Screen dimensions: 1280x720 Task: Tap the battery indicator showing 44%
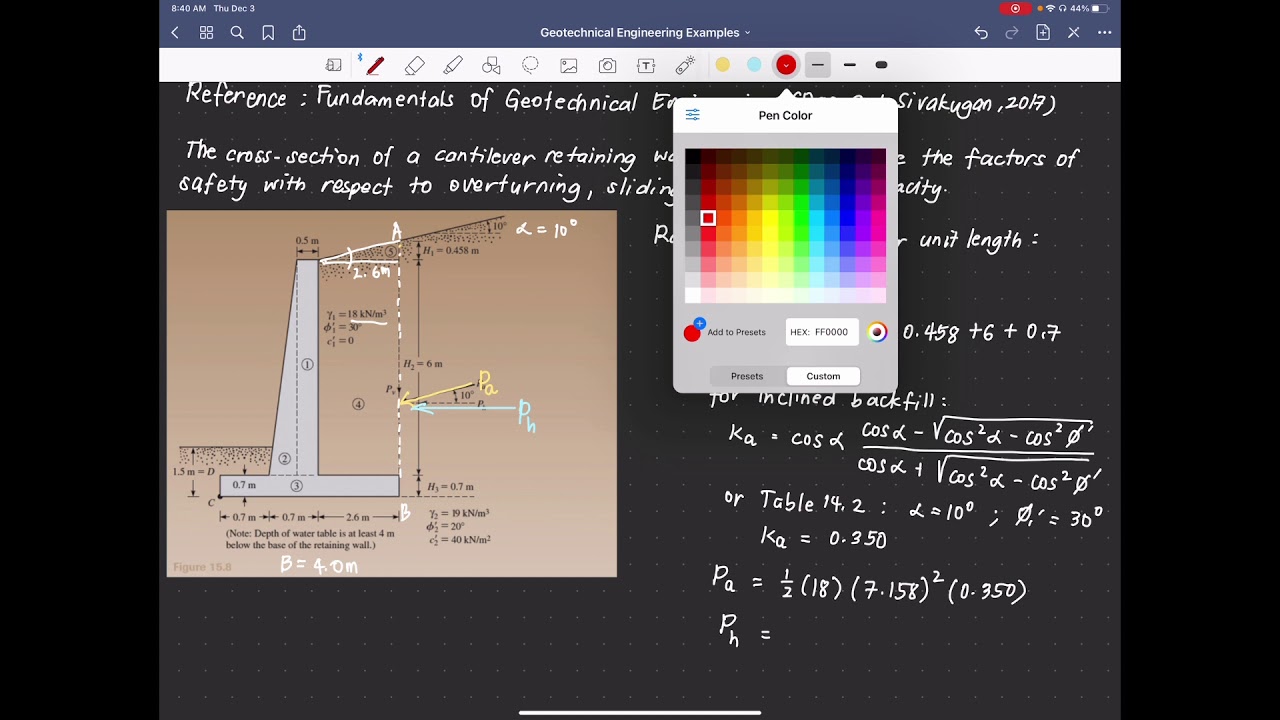tap(1089, 8)
